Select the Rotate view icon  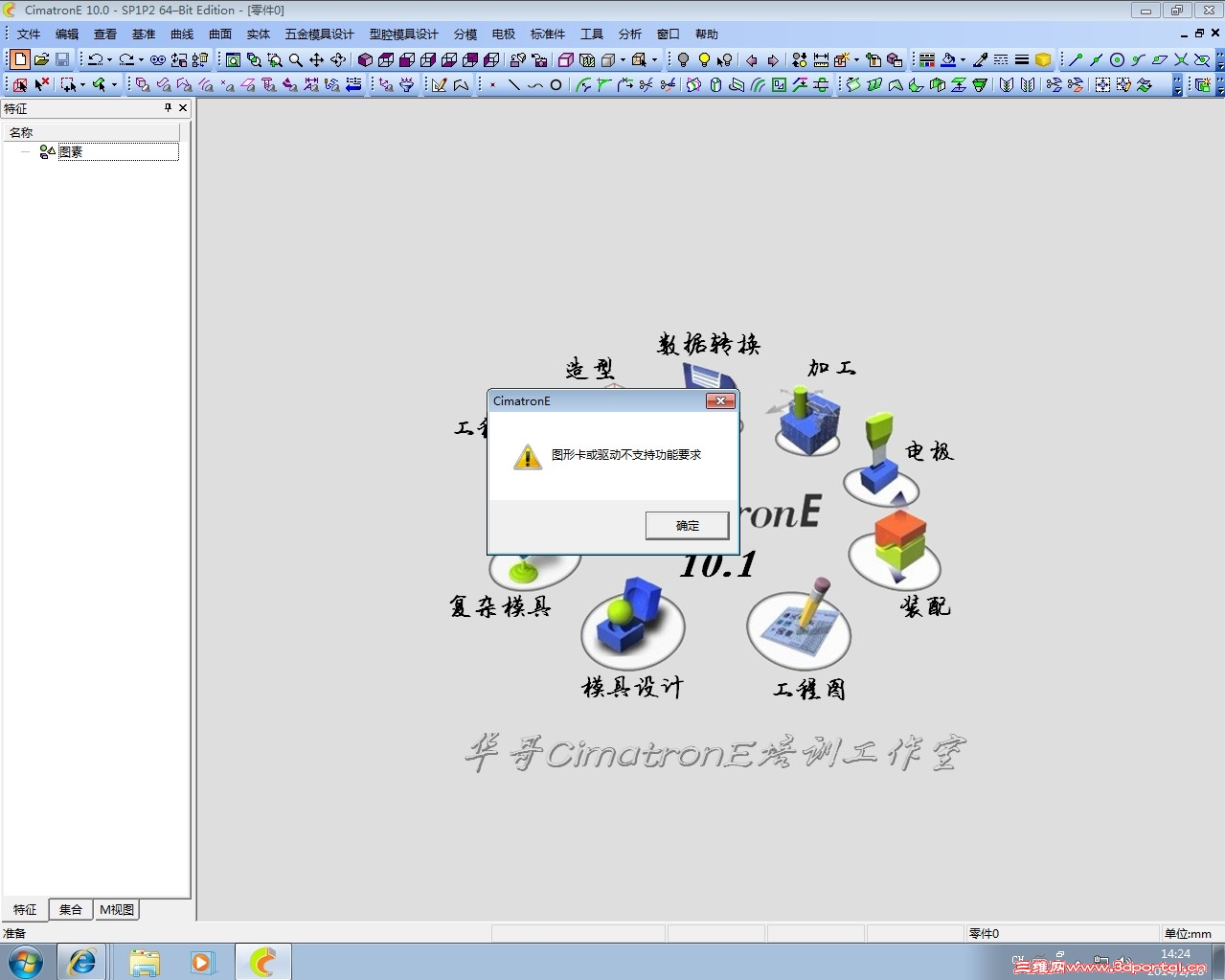coord(337,59)
